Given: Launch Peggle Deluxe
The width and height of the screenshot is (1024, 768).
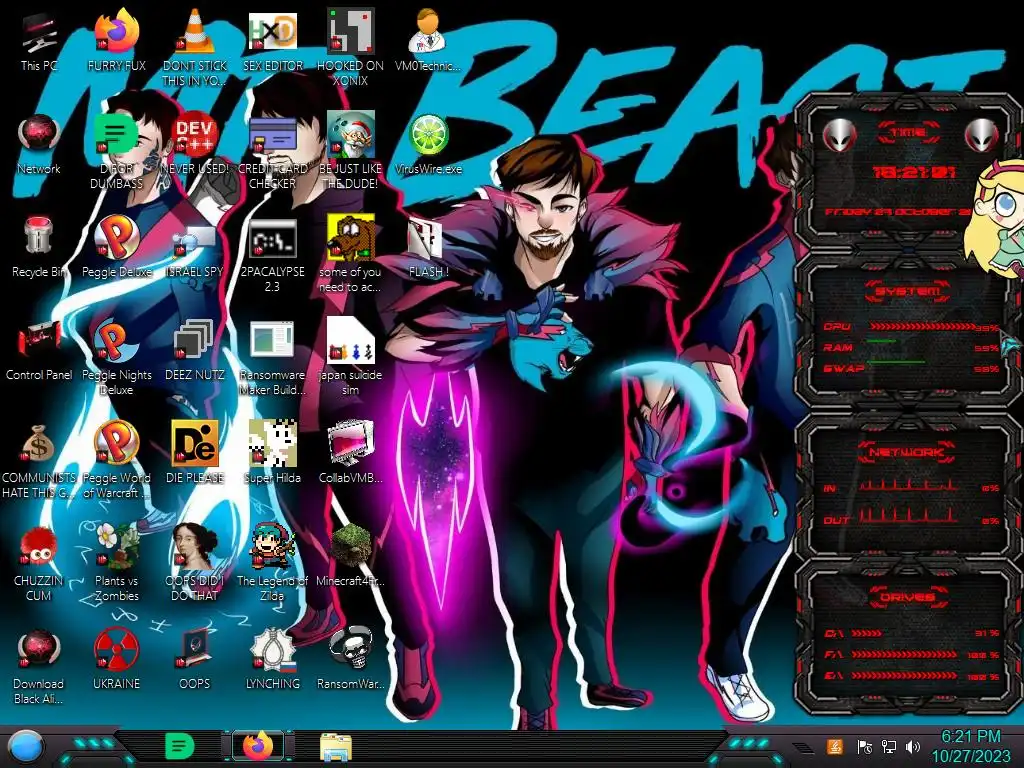Looking at the screenshot, I should (116, 247).
